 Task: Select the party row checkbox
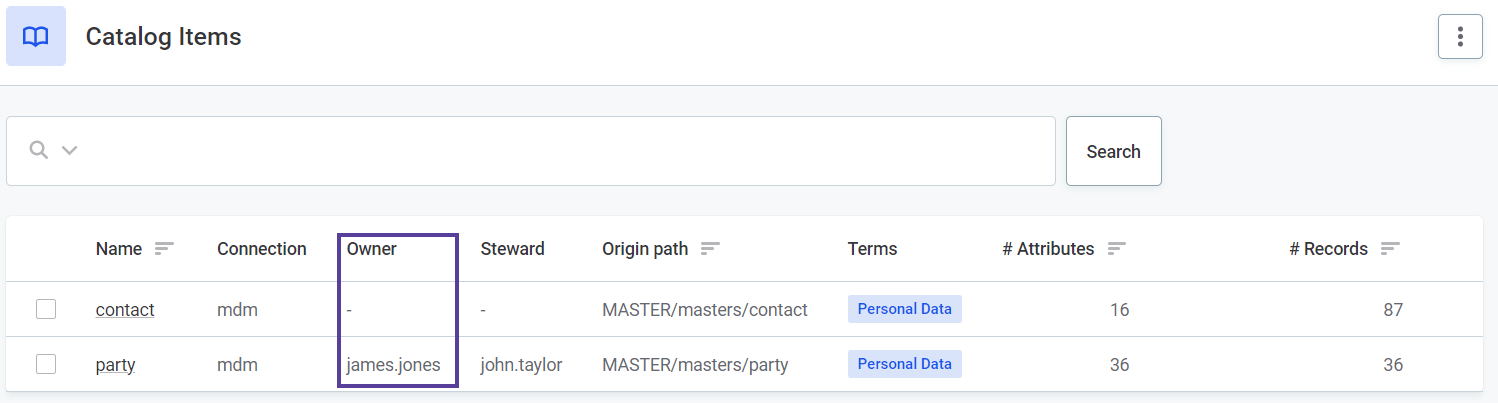[46, 364]
